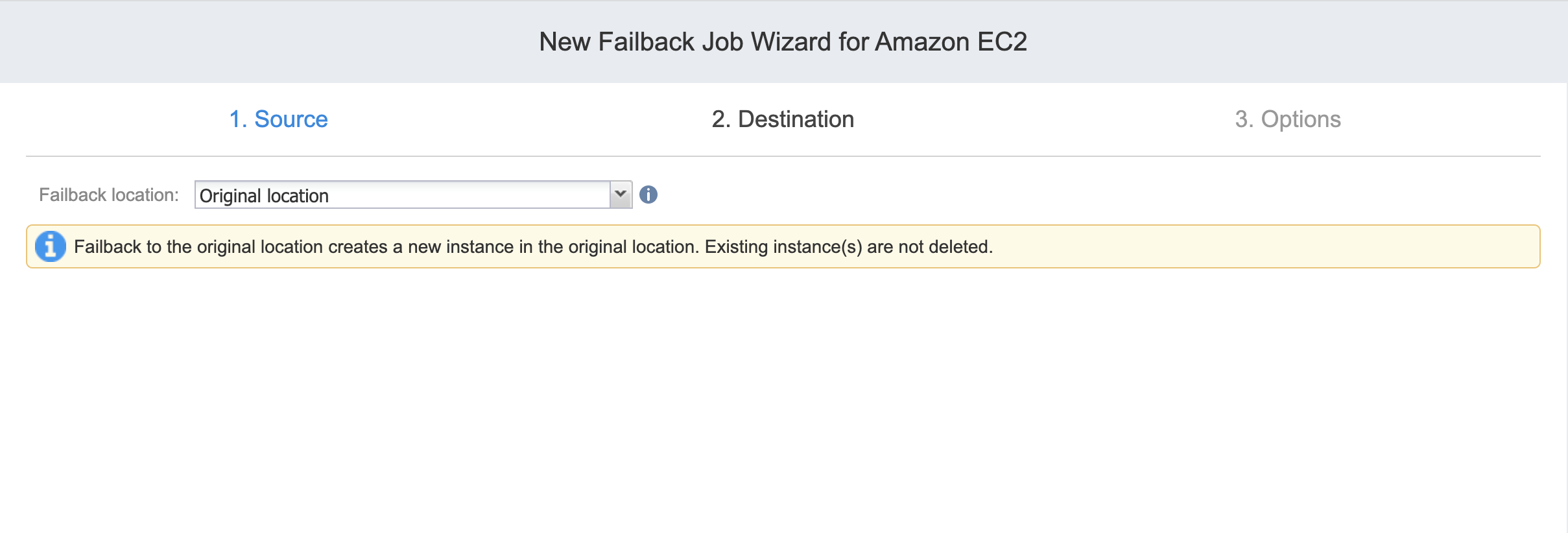Image resolution: width=1568 pixels, height=533 pixels.
Task: Click the word Destination in step two
Action: coord(796,119)
